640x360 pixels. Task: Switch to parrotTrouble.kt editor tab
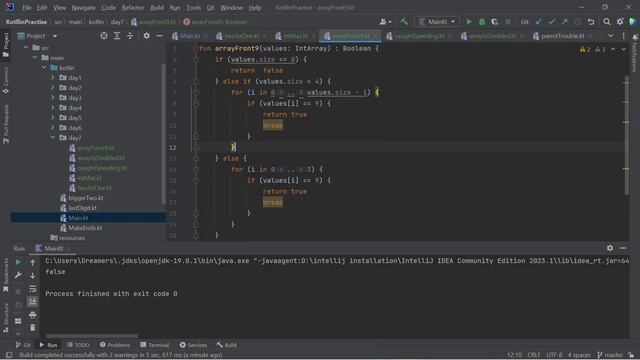coord(563,36)
